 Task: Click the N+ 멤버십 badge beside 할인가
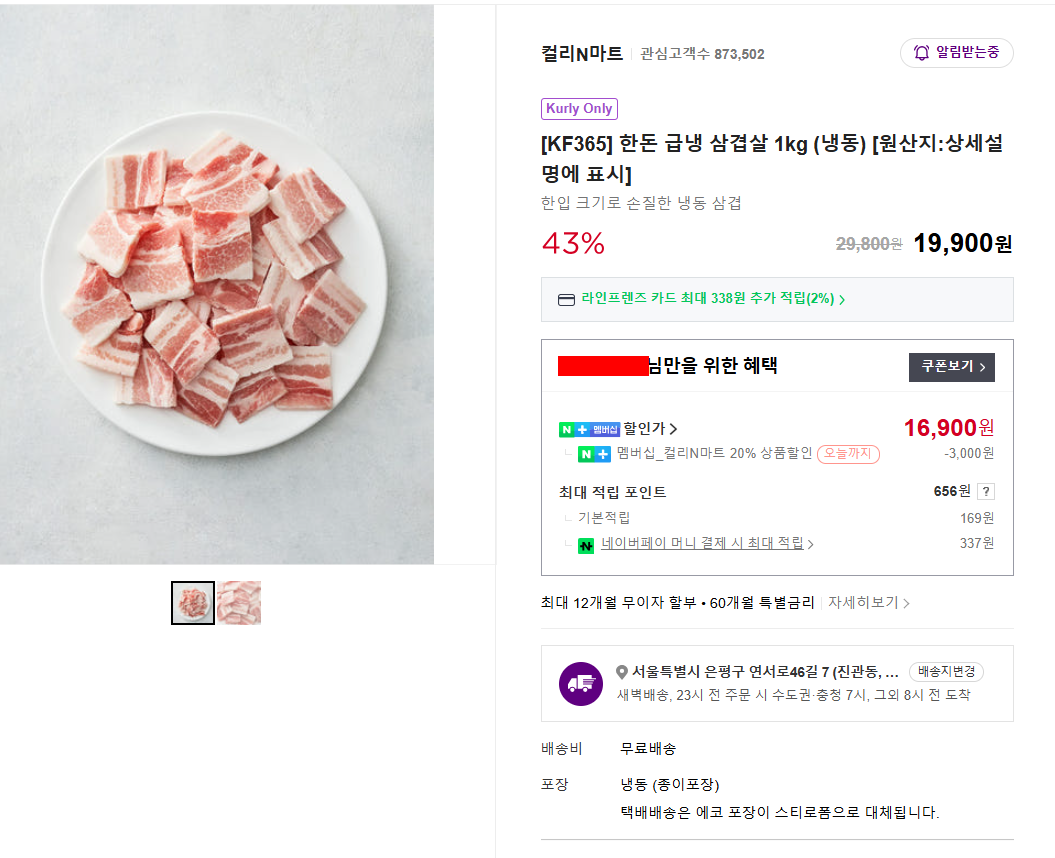point(589,429)
